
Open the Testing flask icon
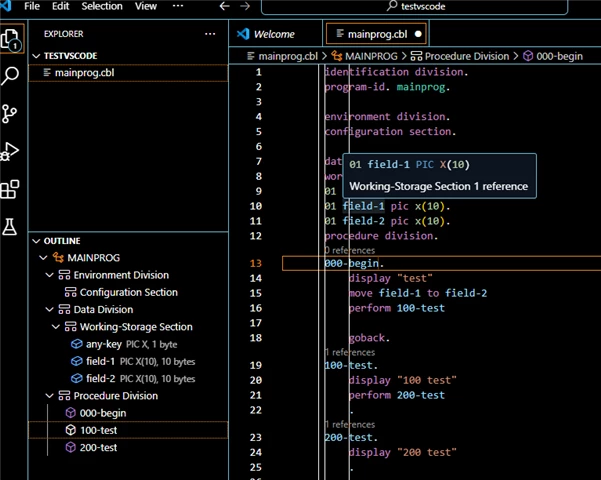[10, 227]
